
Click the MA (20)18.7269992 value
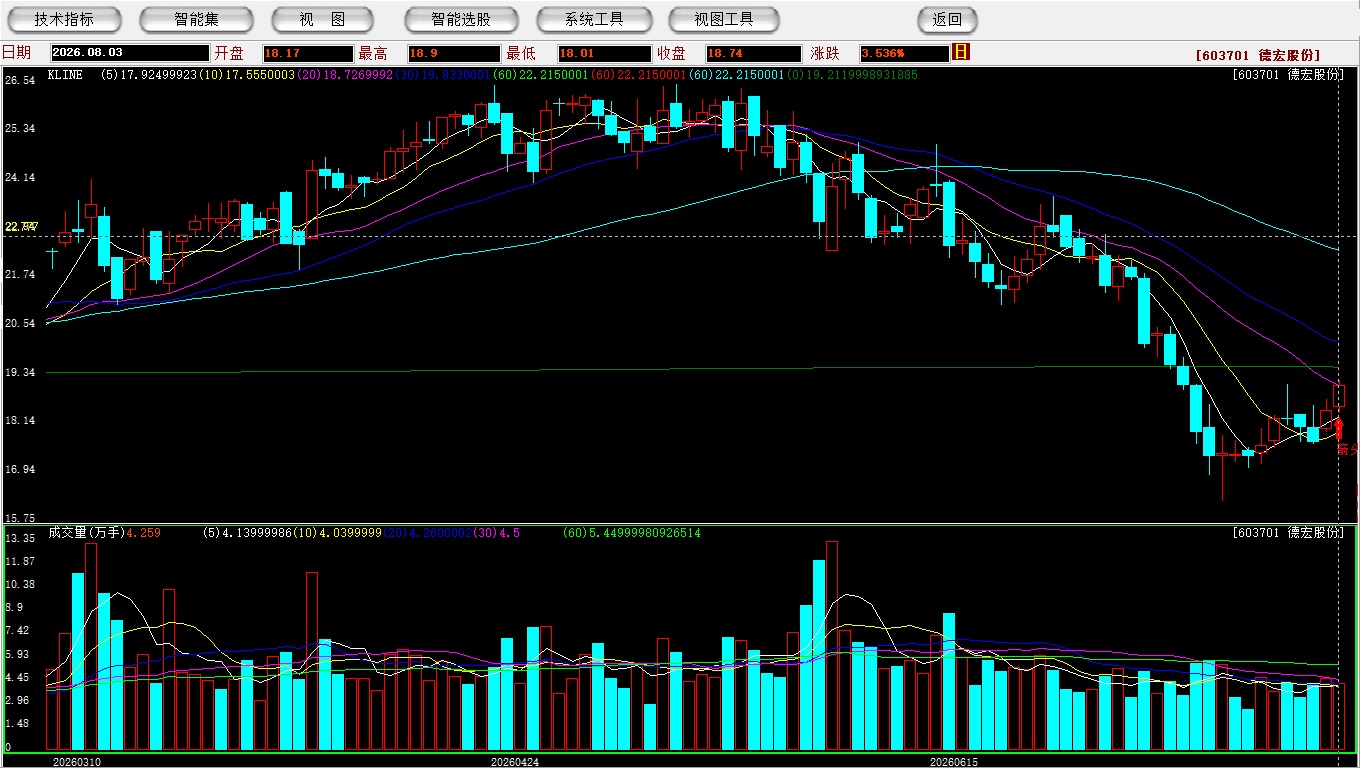345,75
